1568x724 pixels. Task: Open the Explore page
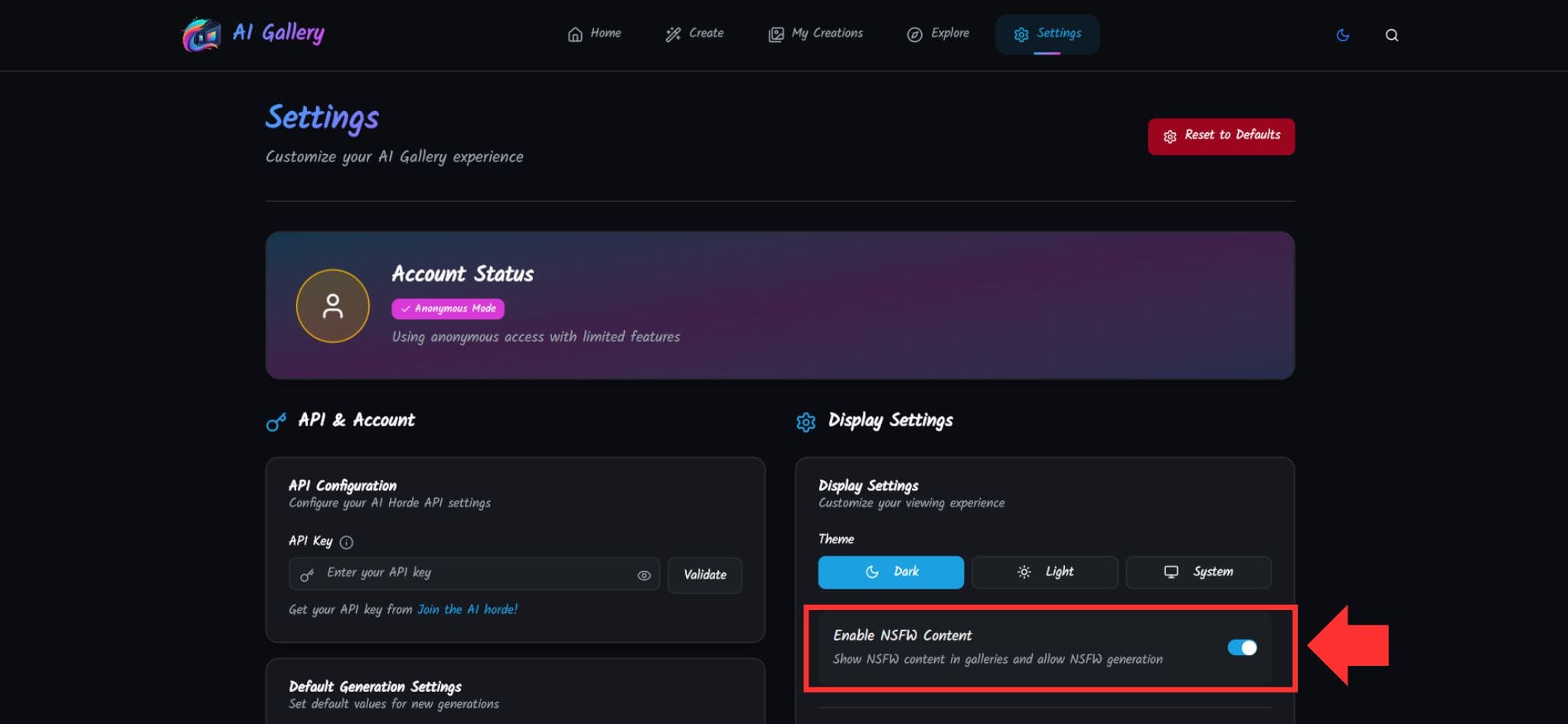(x=938, y=34)
